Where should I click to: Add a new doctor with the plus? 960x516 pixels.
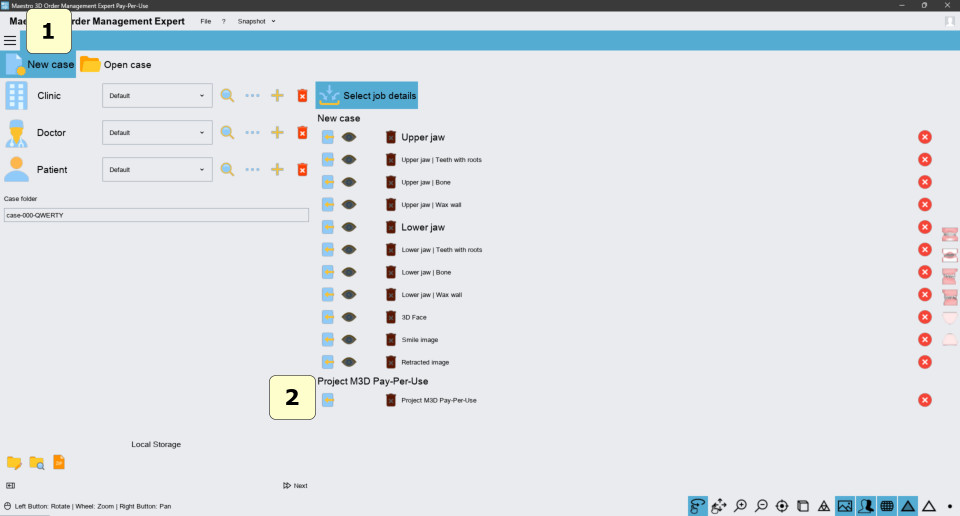[277, 132]
